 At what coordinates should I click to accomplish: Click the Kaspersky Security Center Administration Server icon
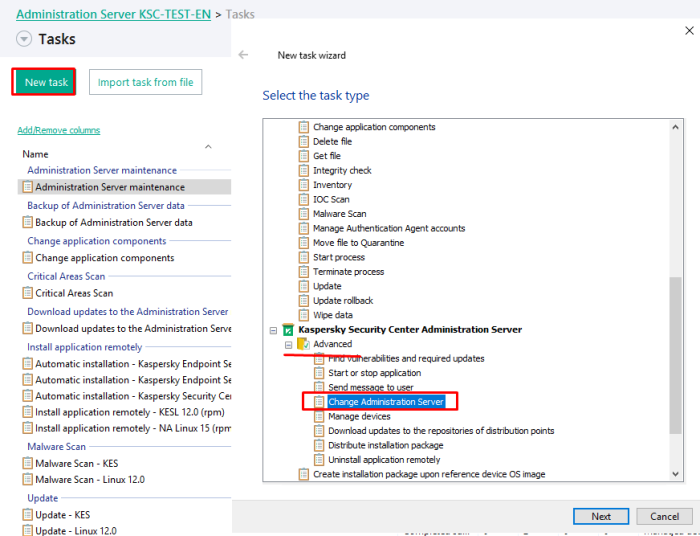[x=288, y=330]
